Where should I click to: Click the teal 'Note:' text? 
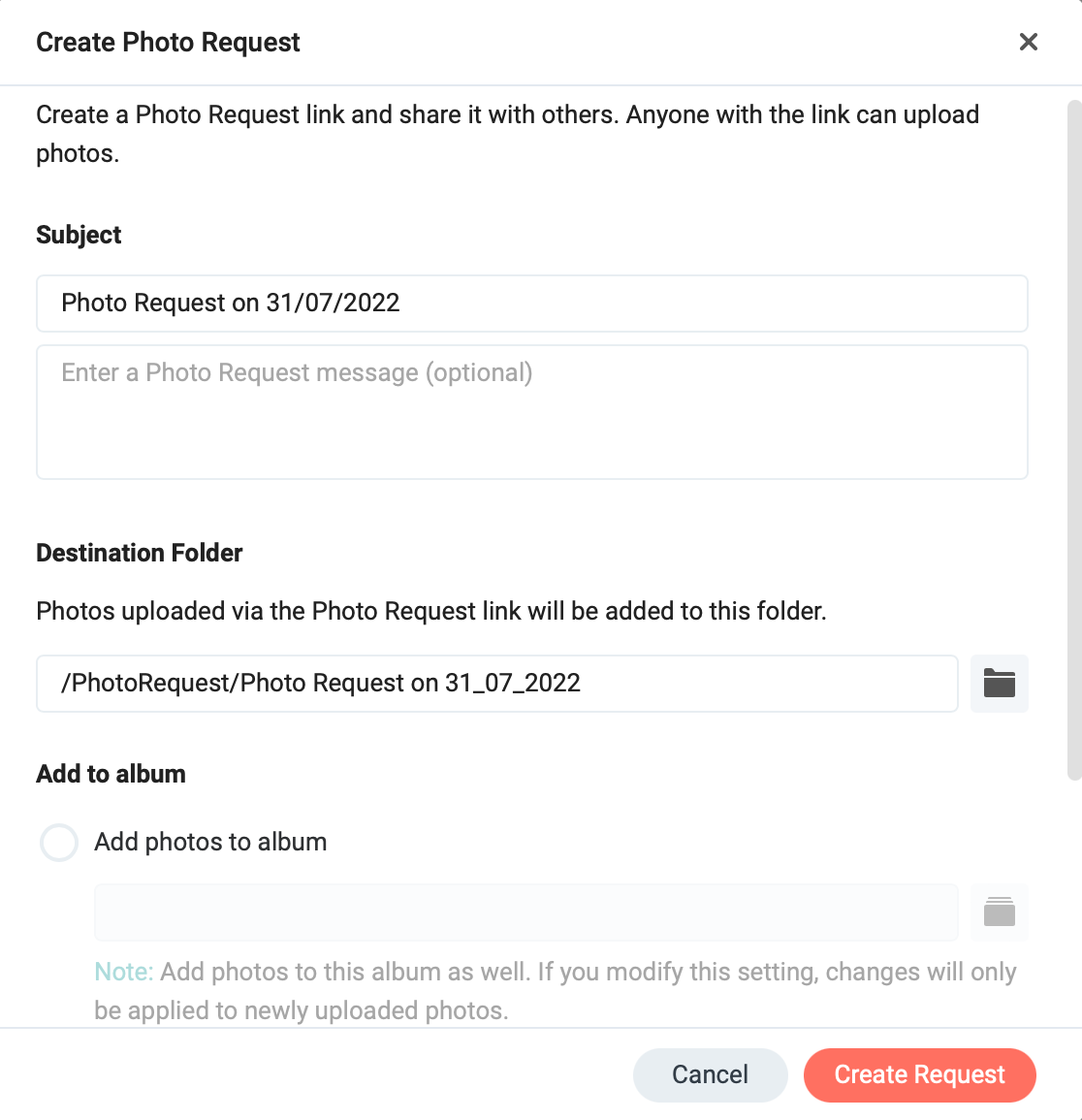123,972
